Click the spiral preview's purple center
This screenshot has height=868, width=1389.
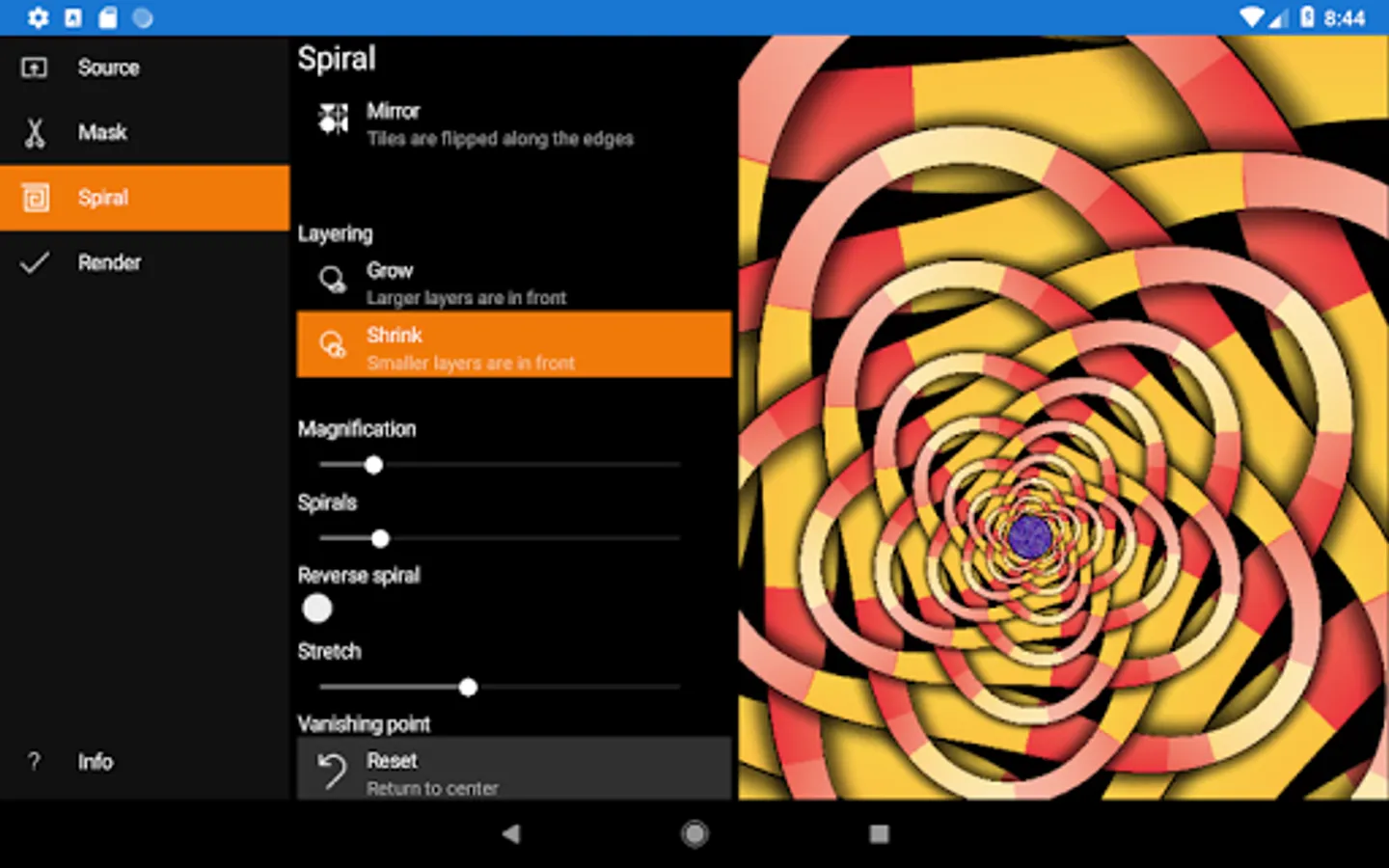1029,536
